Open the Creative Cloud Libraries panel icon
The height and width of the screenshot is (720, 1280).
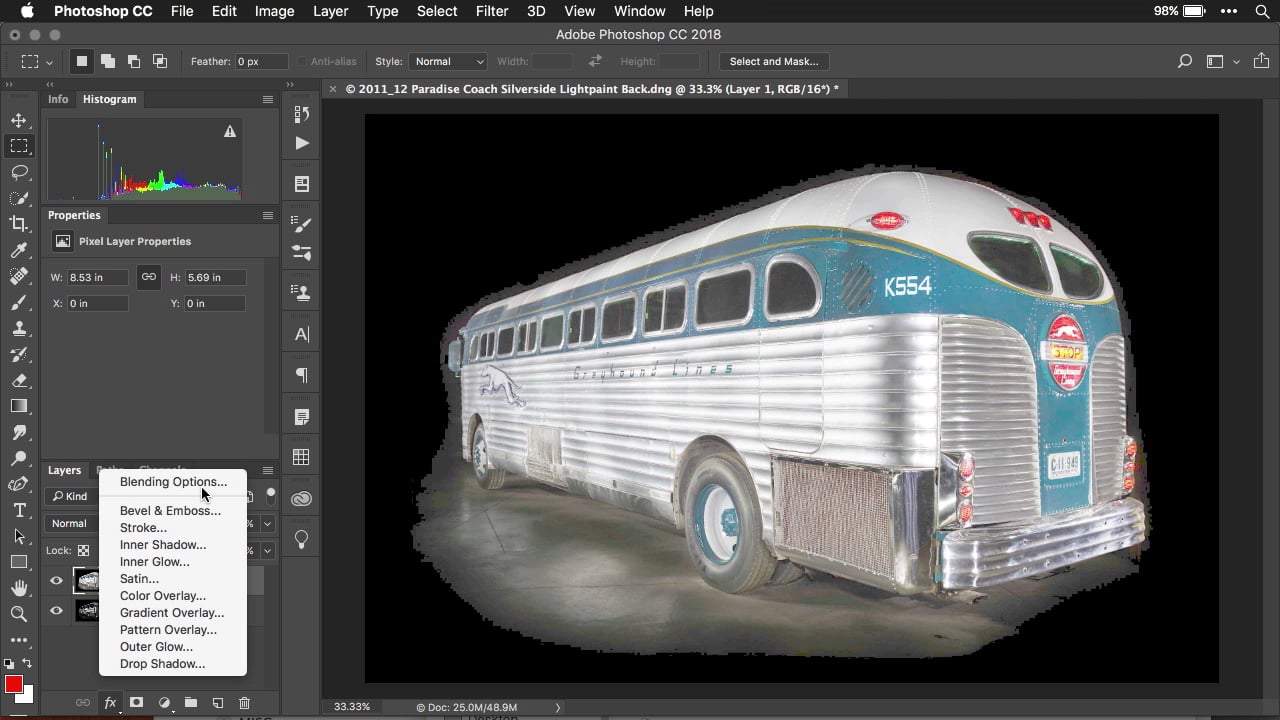pos(301,498)
